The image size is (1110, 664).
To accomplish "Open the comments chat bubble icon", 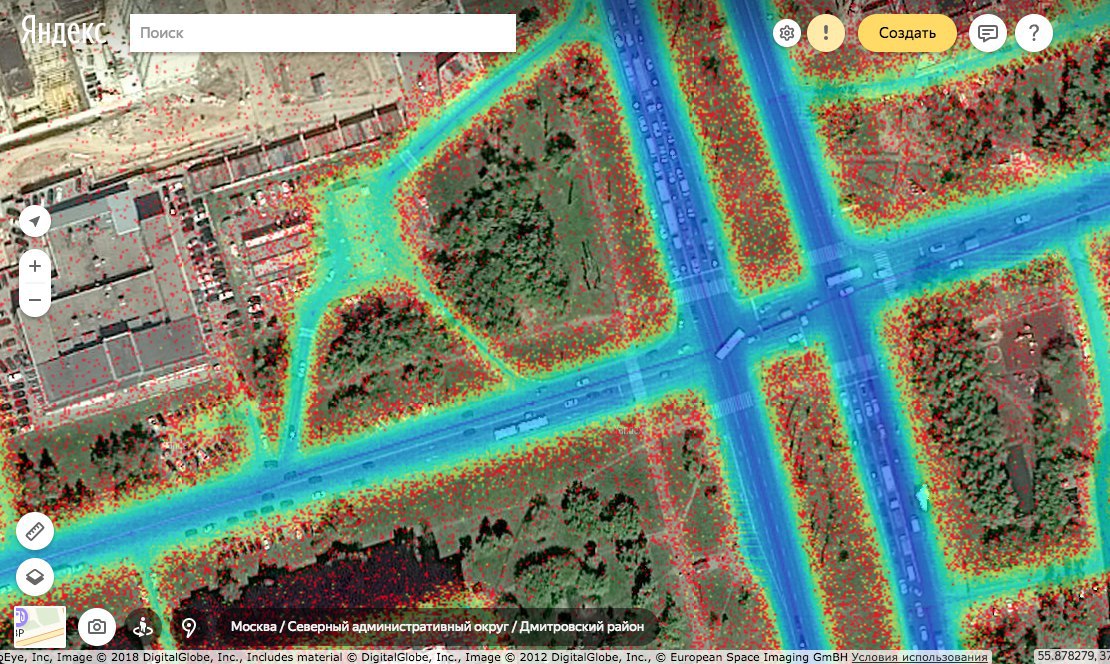I will 988,33.
